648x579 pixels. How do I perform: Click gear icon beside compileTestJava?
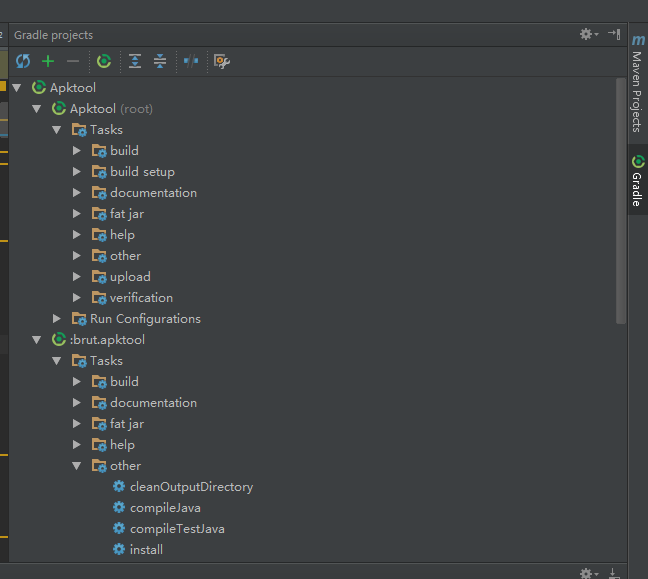[x=119, y=528]
